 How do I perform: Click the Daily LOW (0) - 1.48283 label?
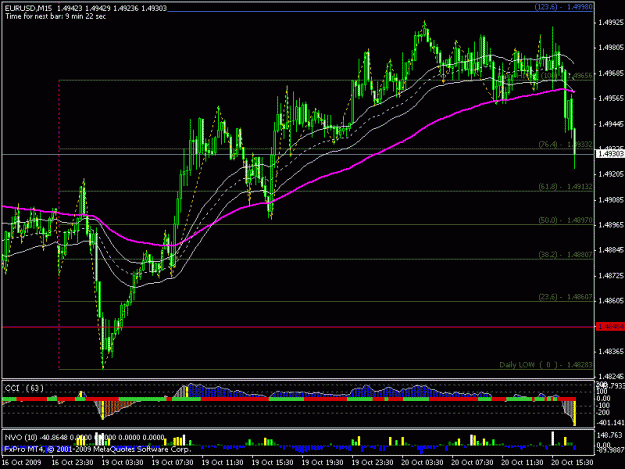pyautogui.click(x=546, y=365)
